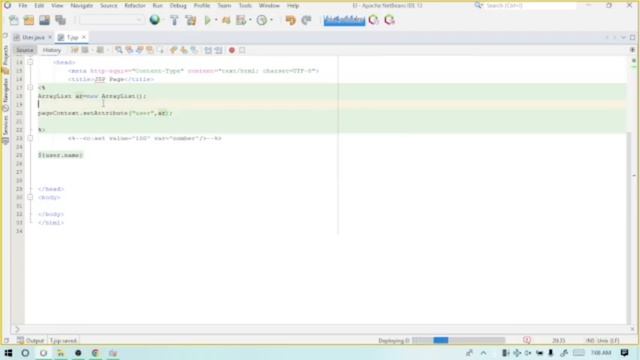Click the Shift Line Left icon

208,50
